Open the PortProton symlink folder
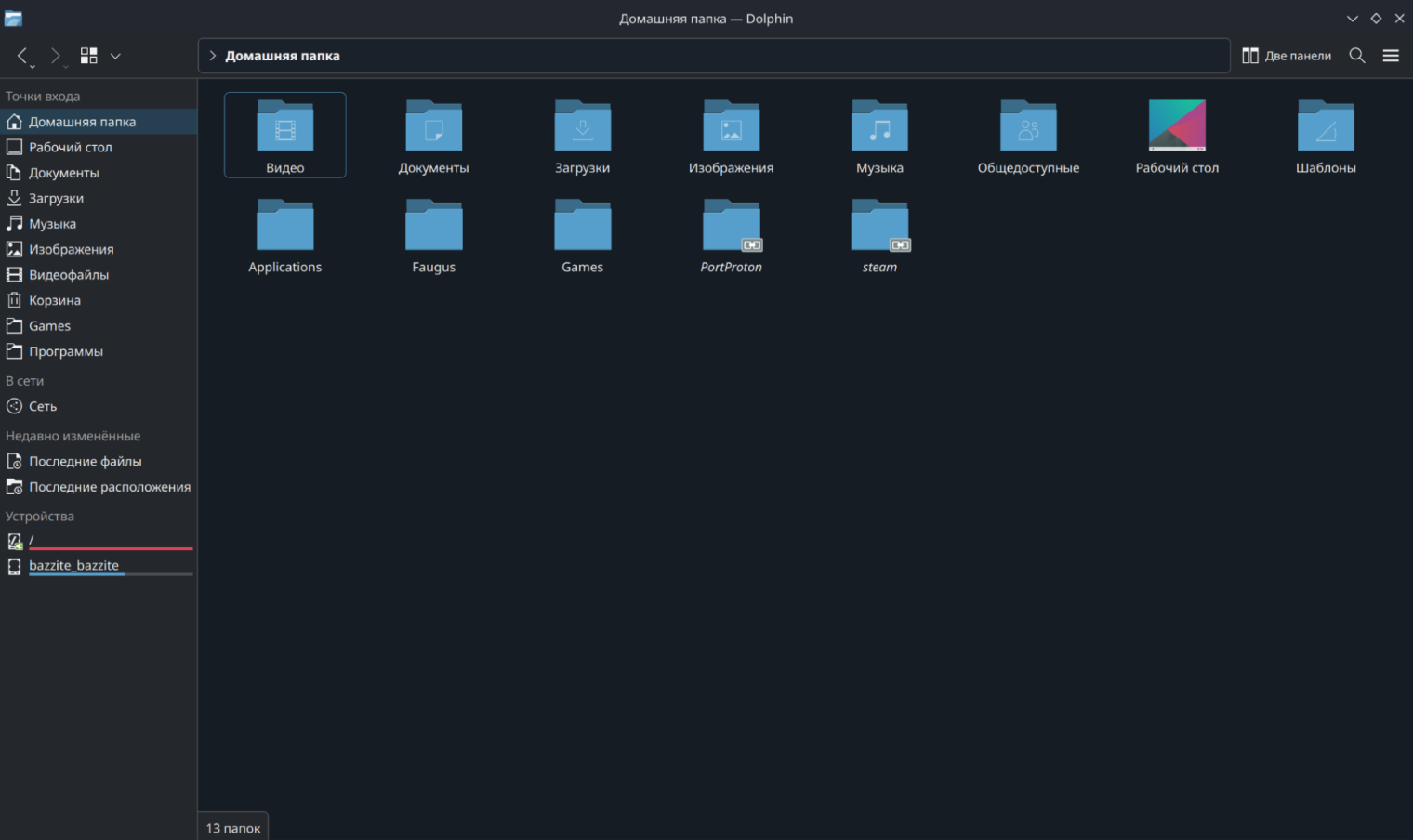1413x840 pixels. pos(731,227)
